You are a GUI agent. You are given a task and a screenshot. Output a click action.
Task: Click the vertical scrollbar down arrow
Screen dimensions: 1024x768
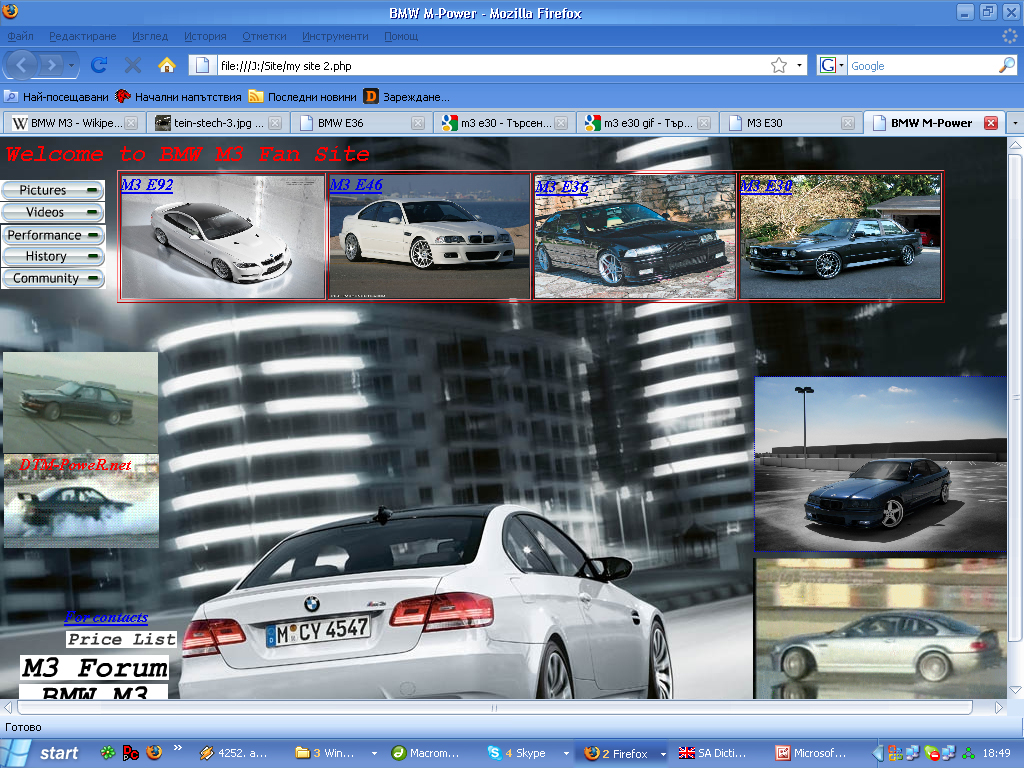click(1015, 690)
